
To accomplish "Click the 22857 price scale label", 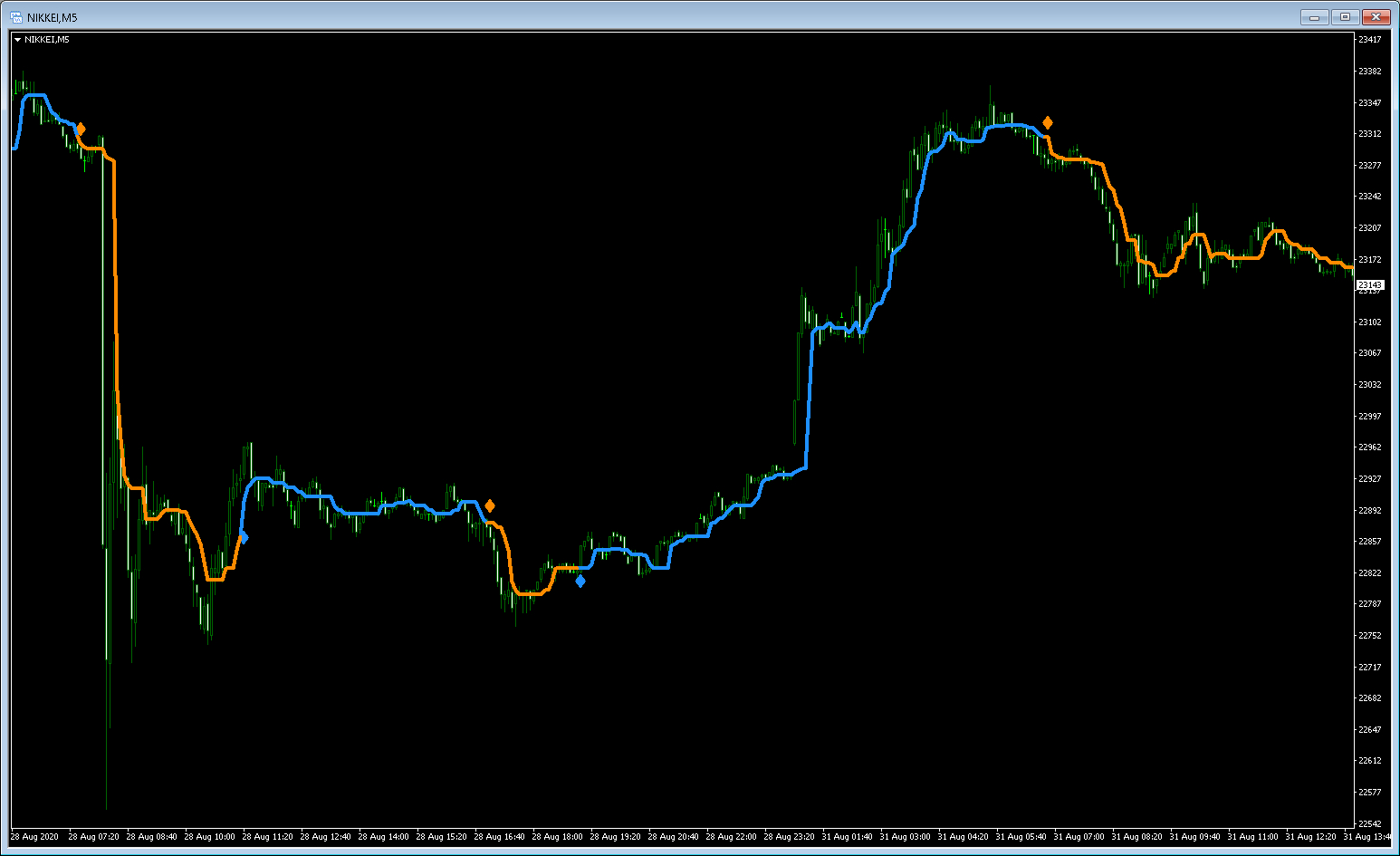I will pos(1370,542).
